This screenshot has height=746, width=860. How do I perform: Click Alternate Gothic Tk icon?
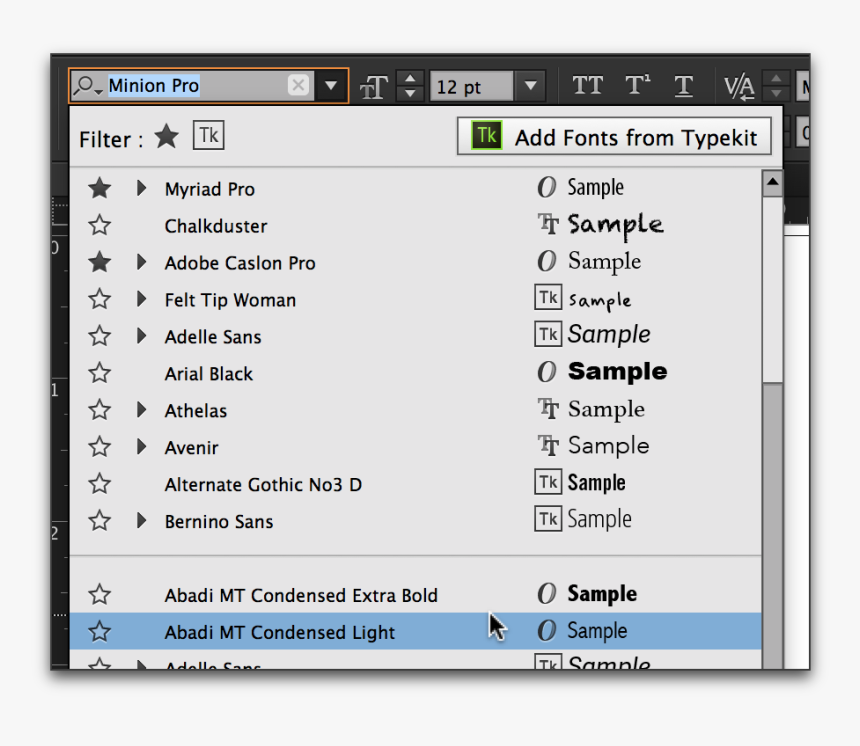point(548,482)
